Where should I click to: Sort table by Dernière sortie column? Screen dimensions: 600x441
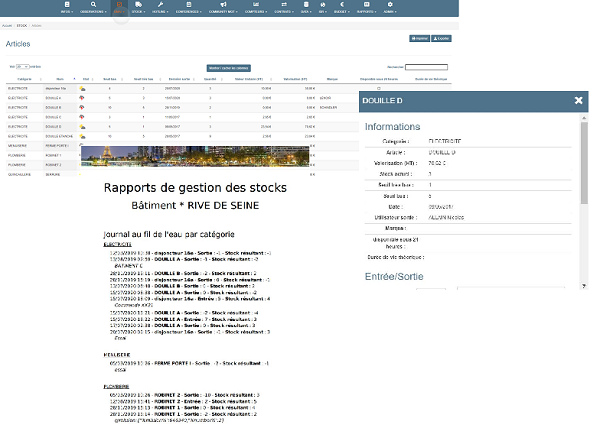[x=179, y=79]
